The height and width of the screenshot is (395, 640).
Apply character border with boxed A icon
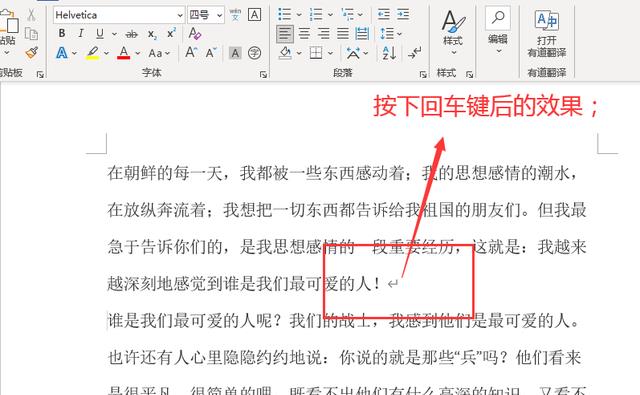coord(254,15)
